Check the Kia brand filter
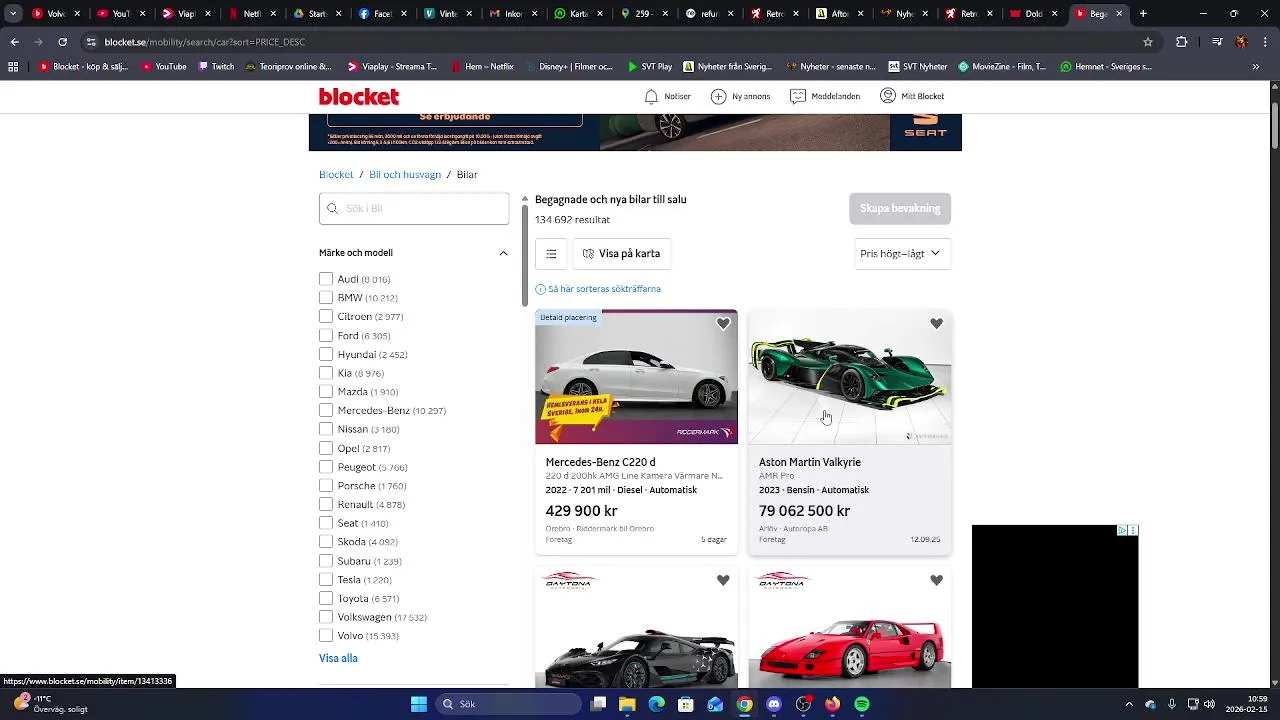The height and width of the screenshot is (720, 1280). point(326,373)
